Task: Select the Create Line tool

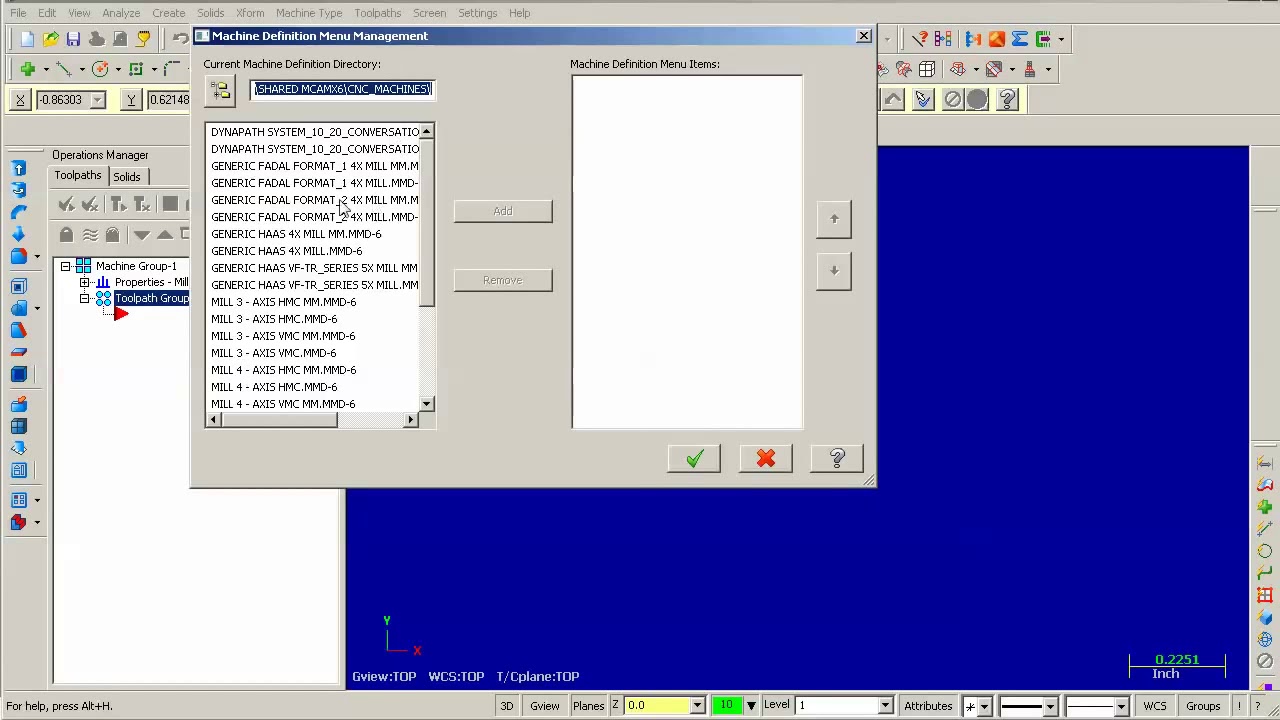Action: click(64, 69)
